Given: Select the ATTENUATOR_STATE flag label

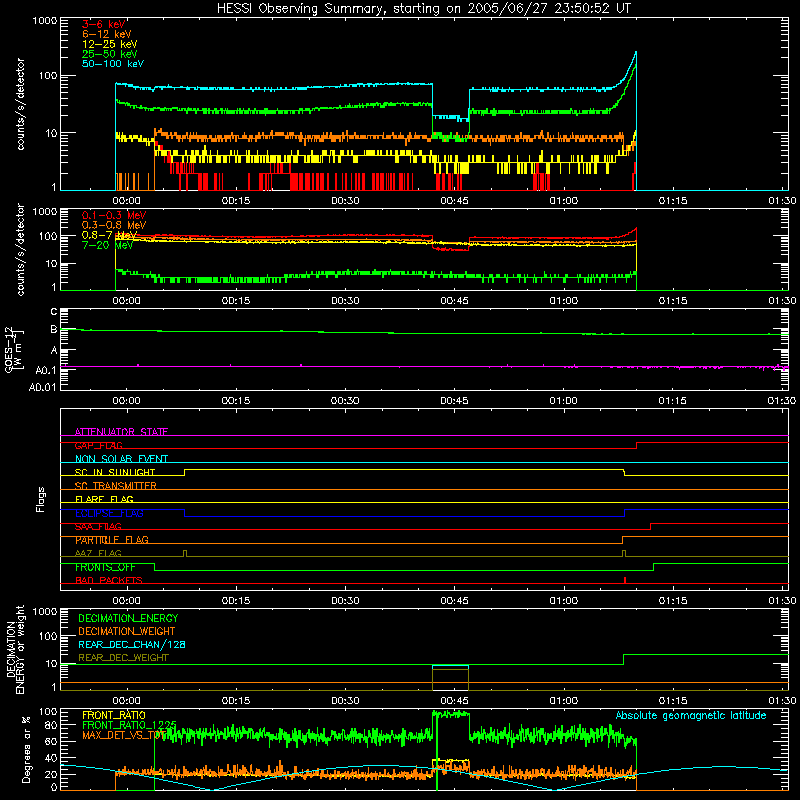Looking at the screenshot, I should 121,432.
